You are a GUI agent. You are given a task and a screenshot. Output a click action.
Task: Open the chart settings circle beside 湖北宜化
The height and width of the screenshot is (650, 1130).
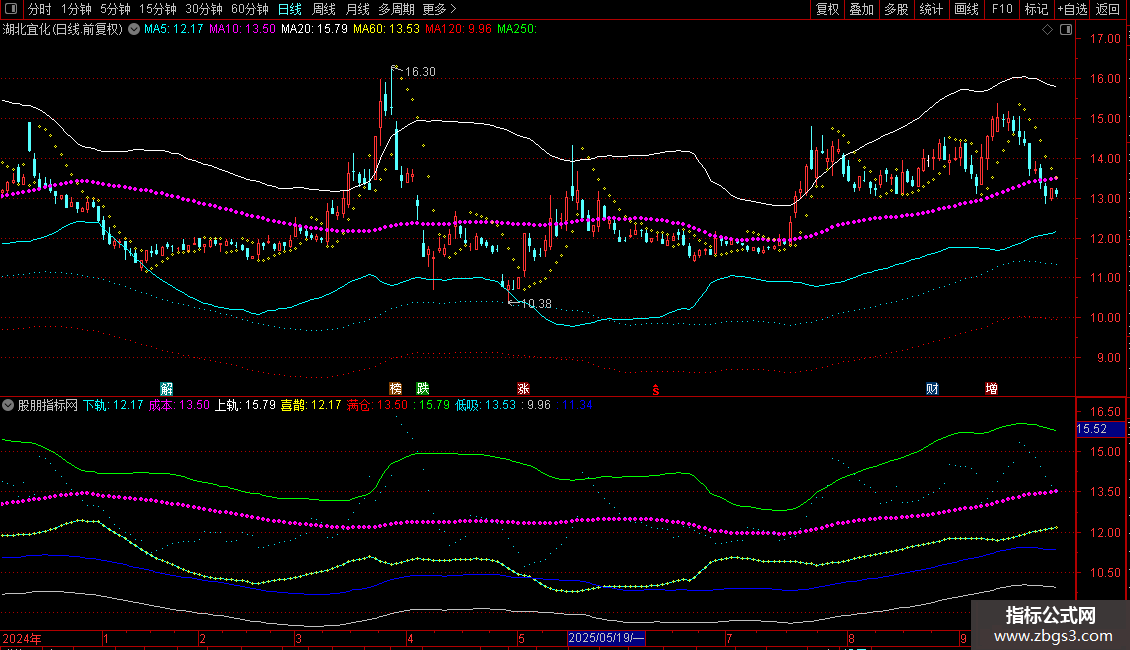coord(134,29)
